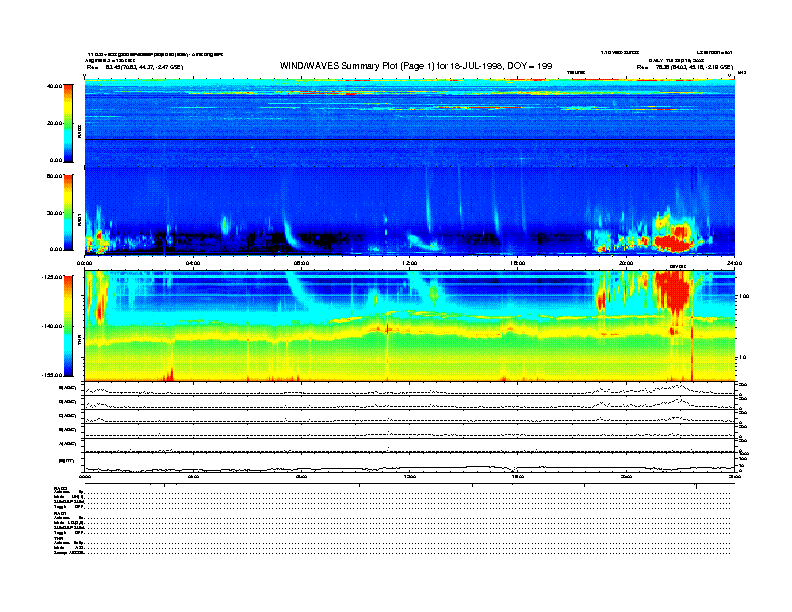Select the -125.00 label on TNR scale
The height and width of the screenshot is (612, 792).
52,277
